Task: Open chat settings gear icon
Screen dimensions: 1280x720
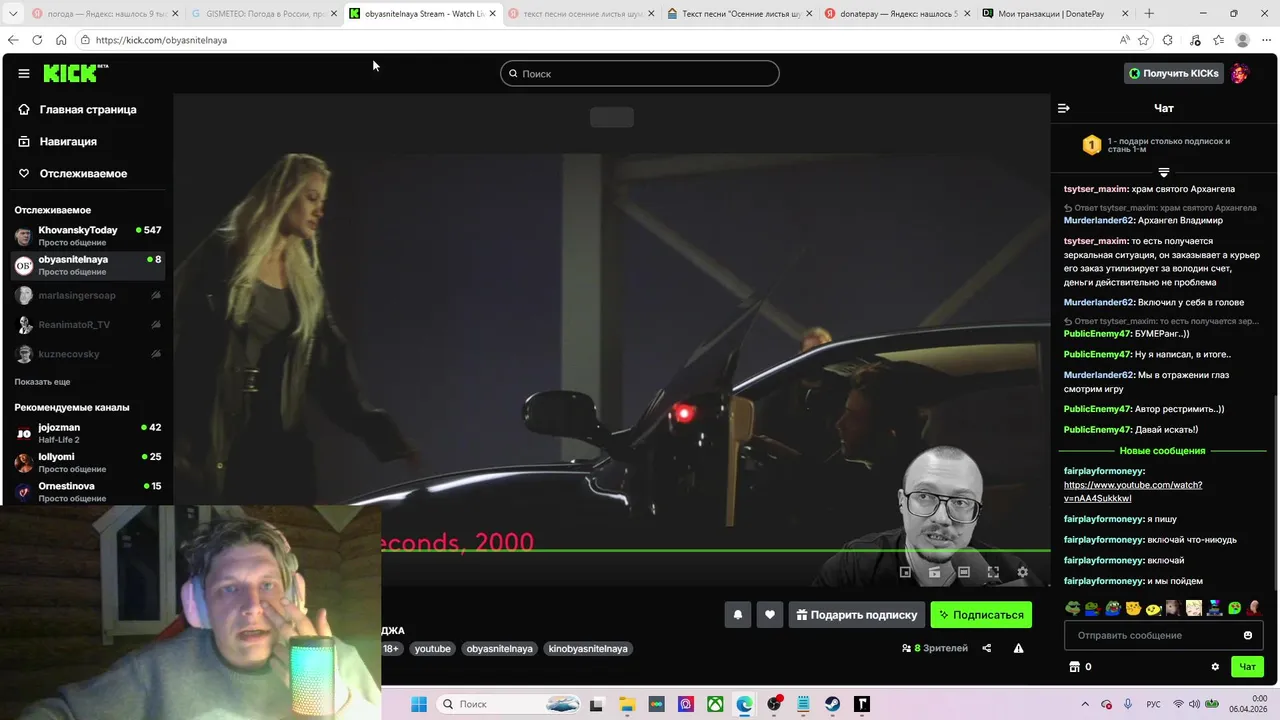Action: 1215,667
